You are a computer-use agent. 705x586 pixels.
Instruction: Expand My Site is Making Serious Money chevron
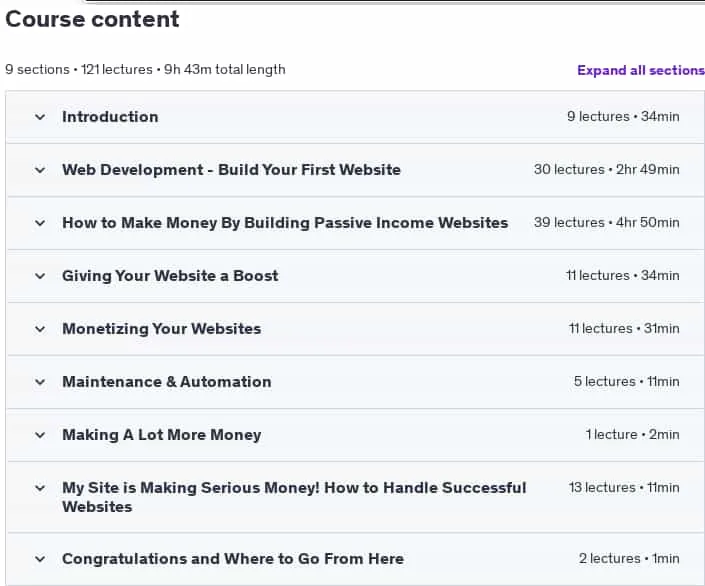coord(40,488)
